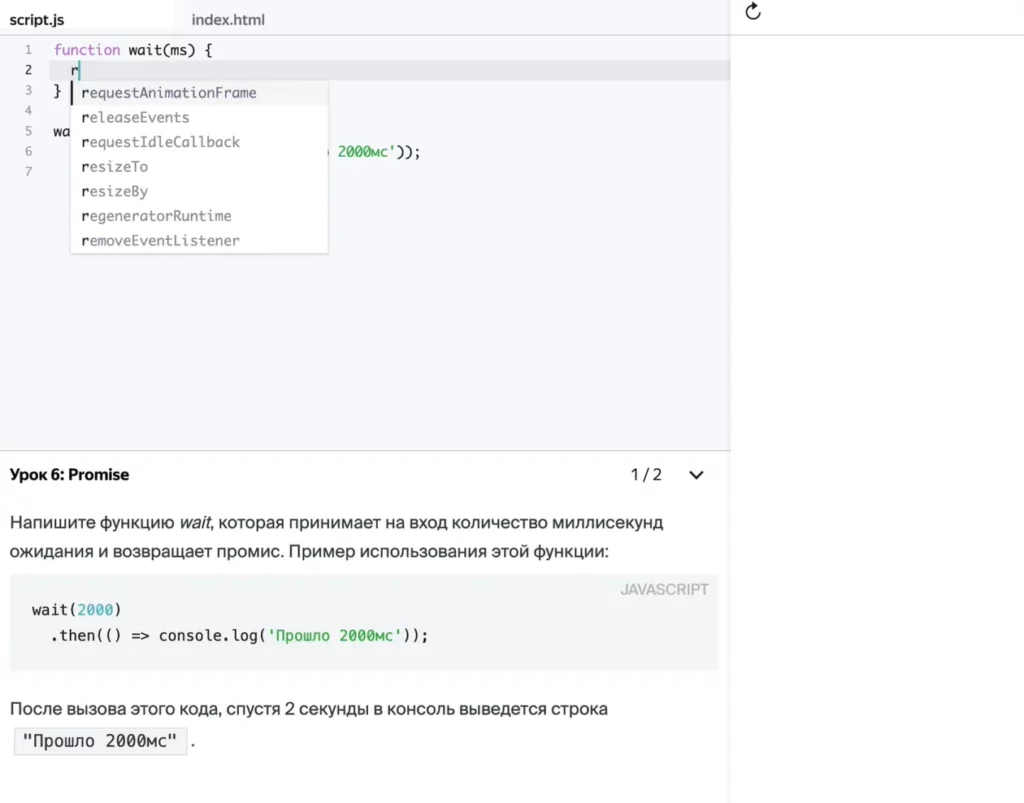Select requestAnimationFrame from autocomplete list
Image resolution: width=1024 pixels, height=803 pixels.
point(169,93)
